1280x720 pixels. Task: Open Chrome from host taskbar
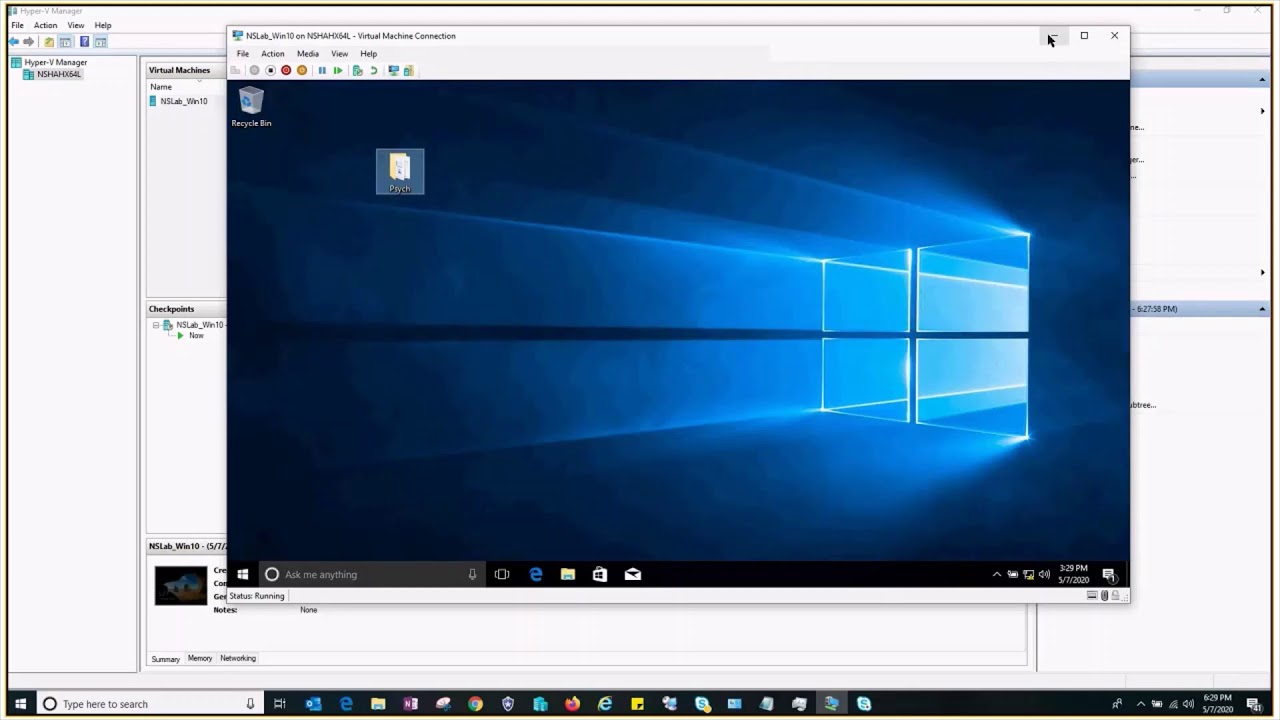point(475,704)
